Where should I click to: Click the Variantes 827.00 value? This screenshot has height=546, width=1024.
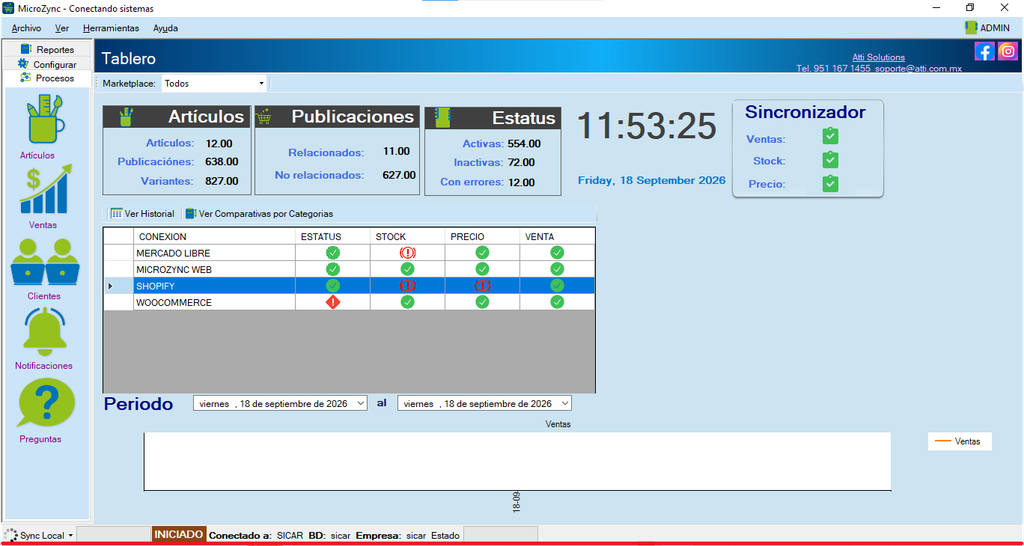[221, 181]
